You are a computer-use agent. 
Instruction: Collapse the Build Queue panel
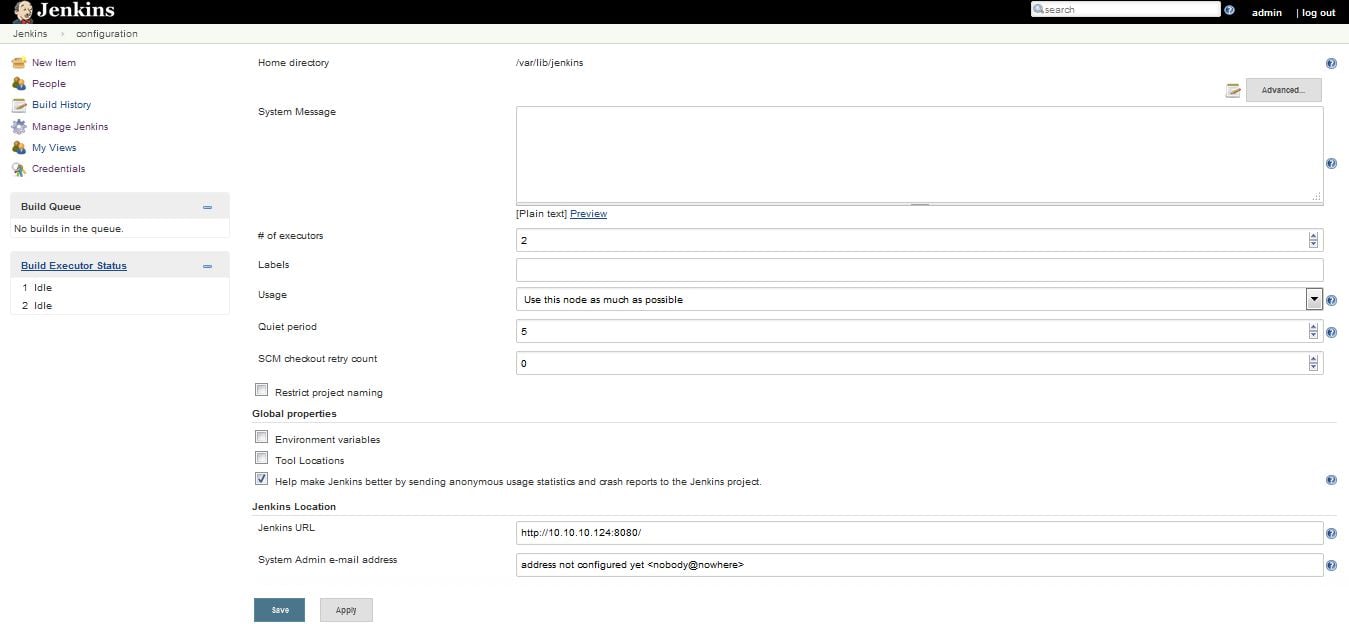[208, 206]
